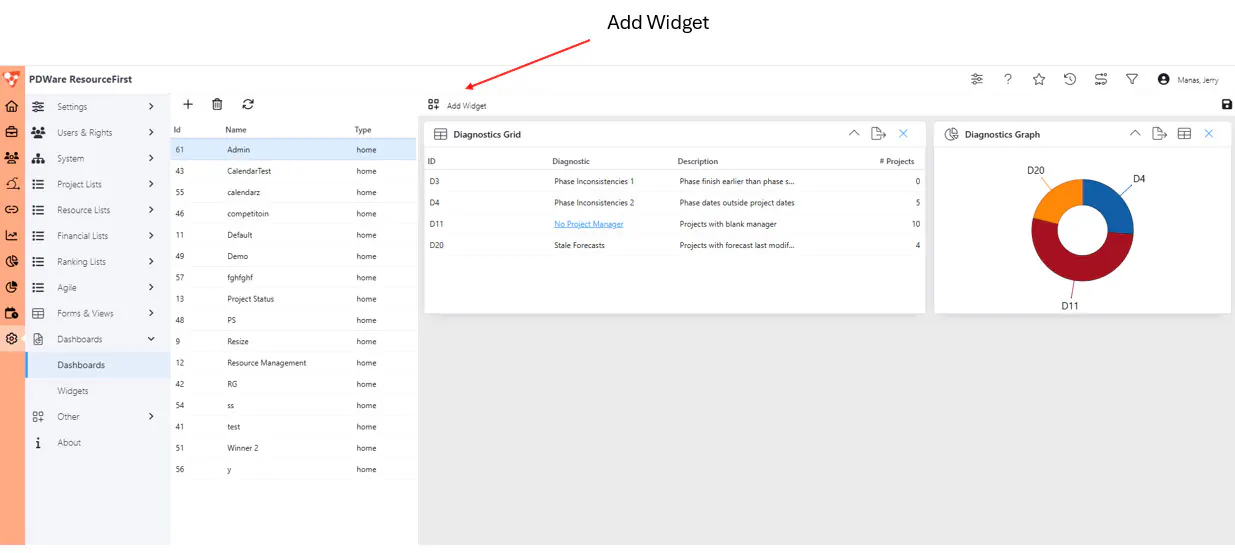Select the CalendarTest dashboard row

tap(293, 171)
